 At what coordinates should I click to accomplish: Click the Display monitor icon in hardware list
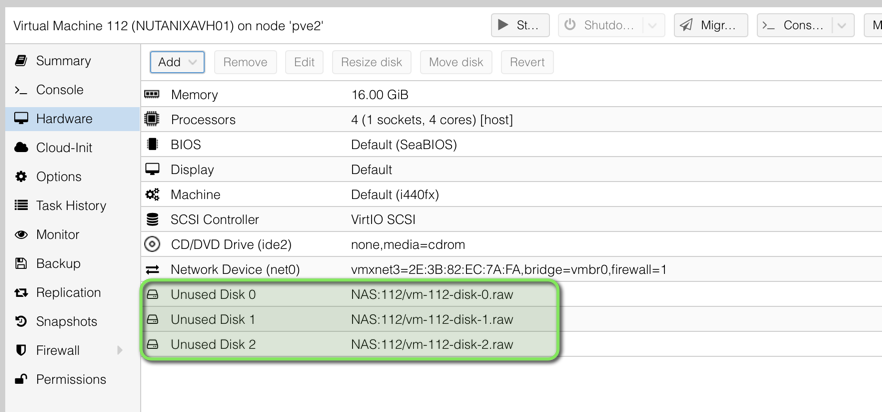152,169
